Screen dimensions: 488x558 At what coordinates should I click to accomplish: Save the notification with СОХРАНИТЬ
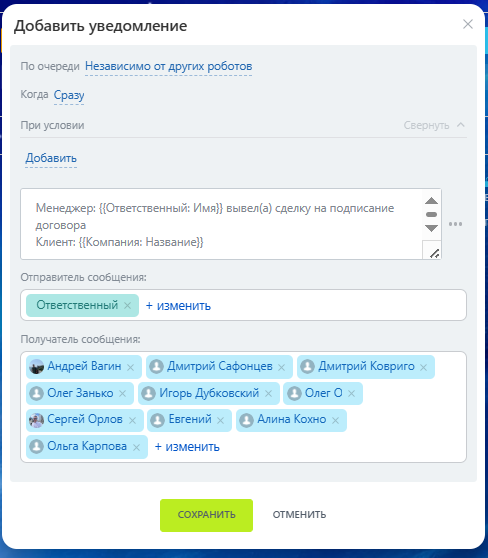[206, 515]
